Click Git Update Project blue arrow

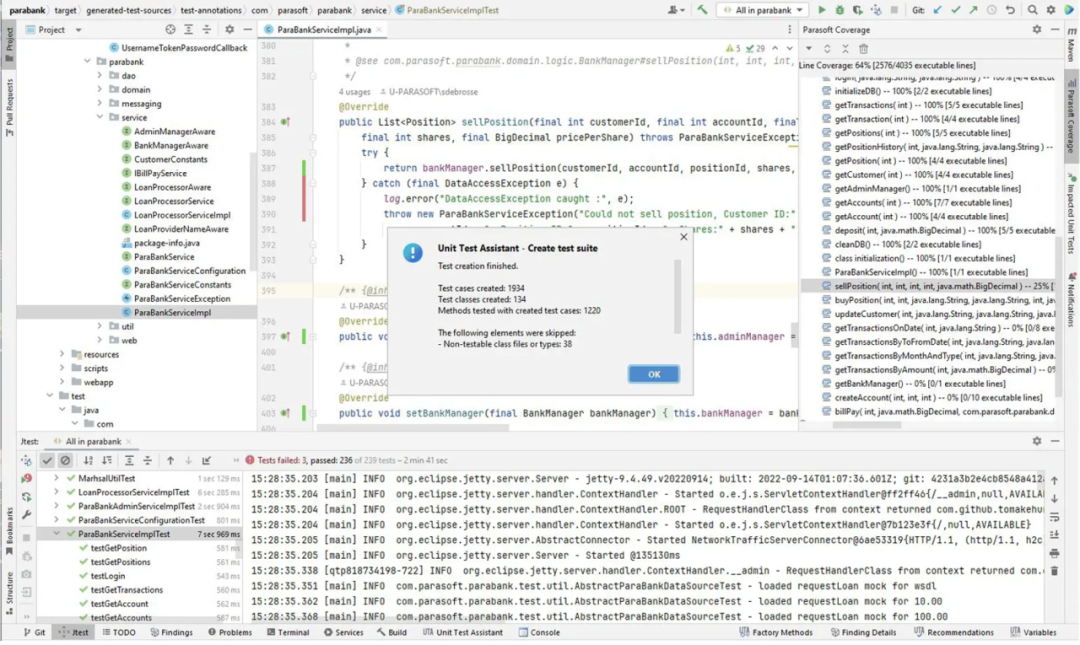(937, 10)
